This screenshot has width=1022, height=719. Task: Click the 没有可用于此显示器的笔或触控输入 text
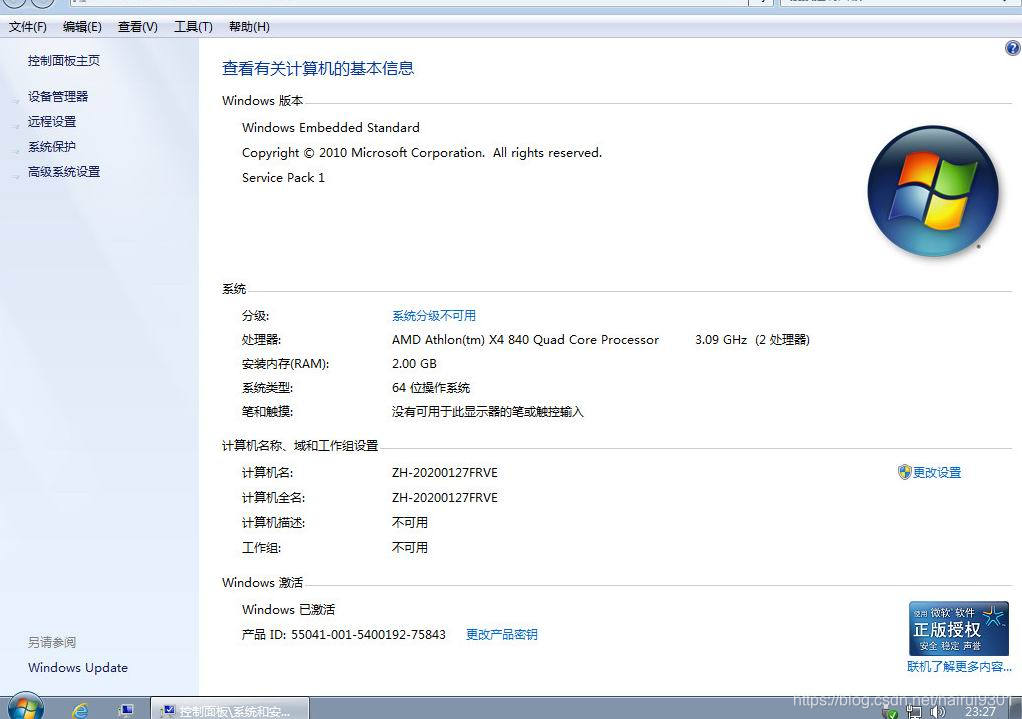(x=488, y=412)
